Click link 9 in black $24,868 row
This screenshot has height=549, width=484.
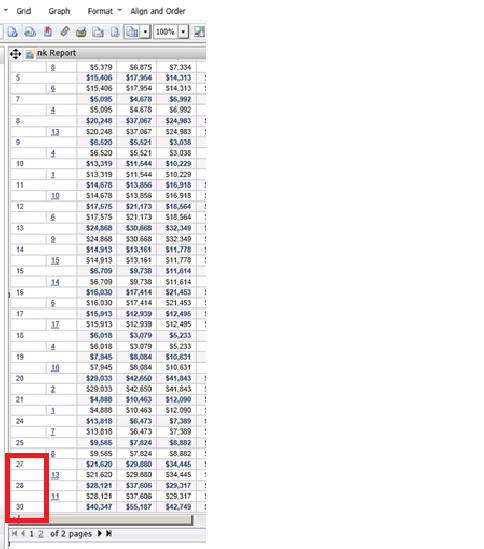(53, 239)
